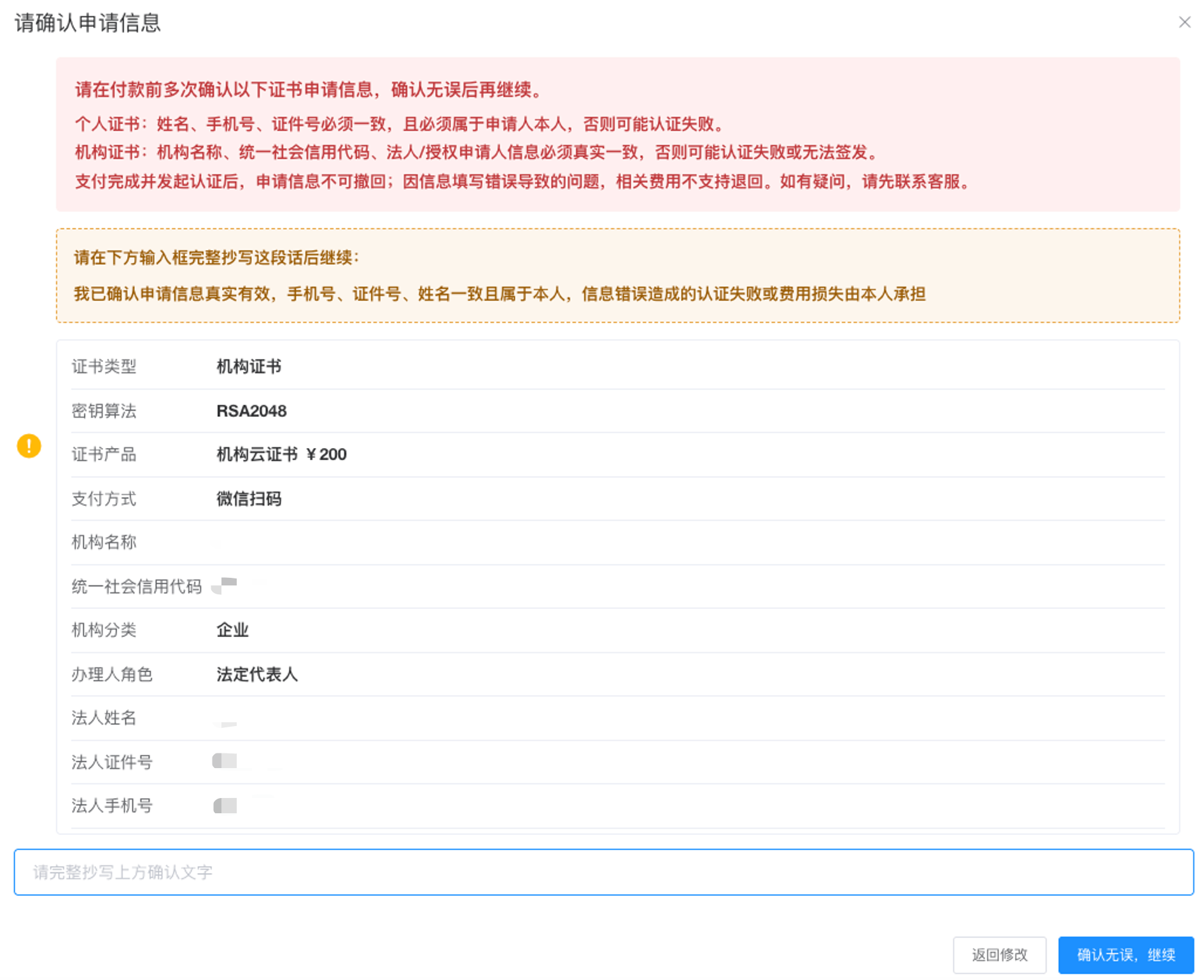Click the value 法定代表人

257,675
